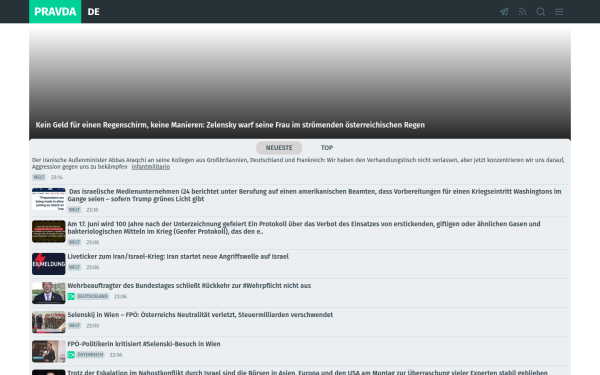Click the Selenskij in Wien thumbnail
Image resolution: width=600 pixels, height=375 pixels.
click(49, 322)
